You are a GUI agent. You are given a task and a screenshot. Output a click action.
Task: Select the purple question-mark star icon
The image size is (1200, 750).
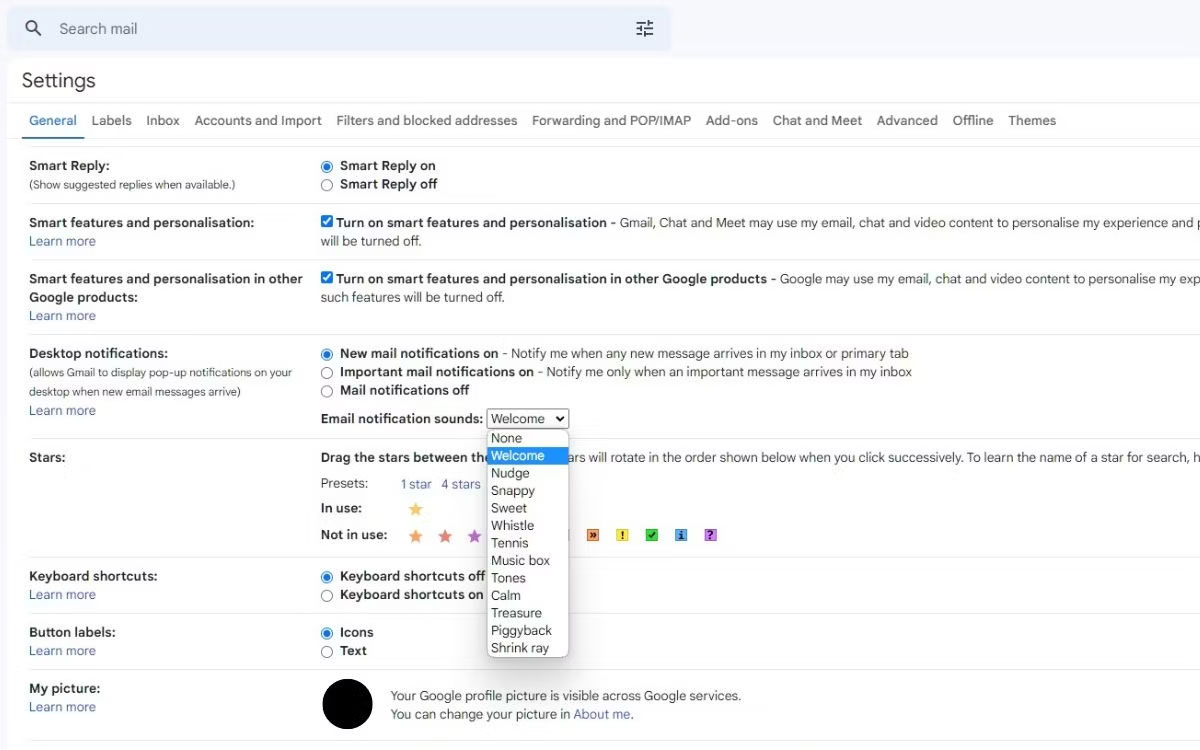710,535
